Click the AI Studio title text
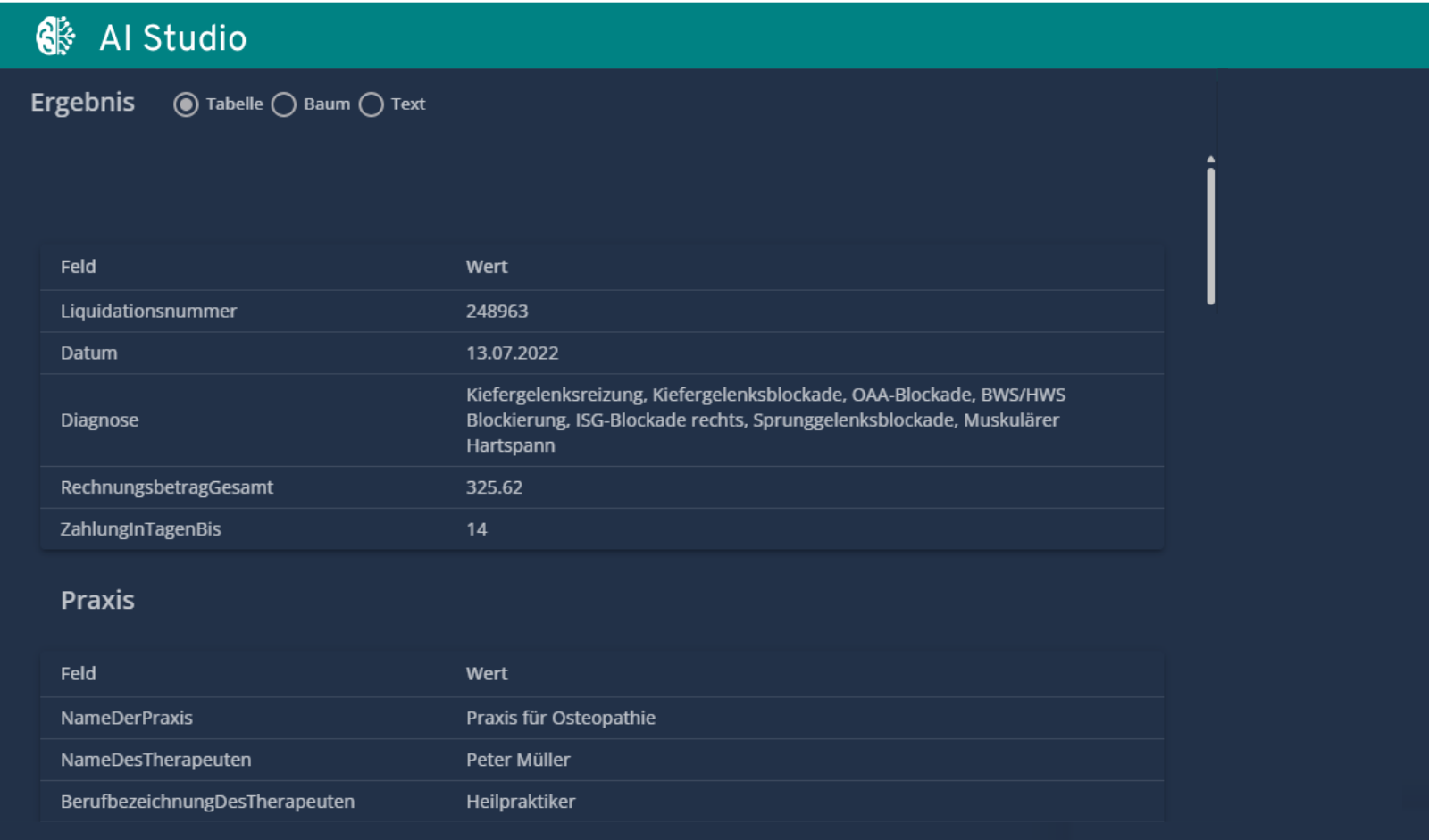 tap(172, 38)
